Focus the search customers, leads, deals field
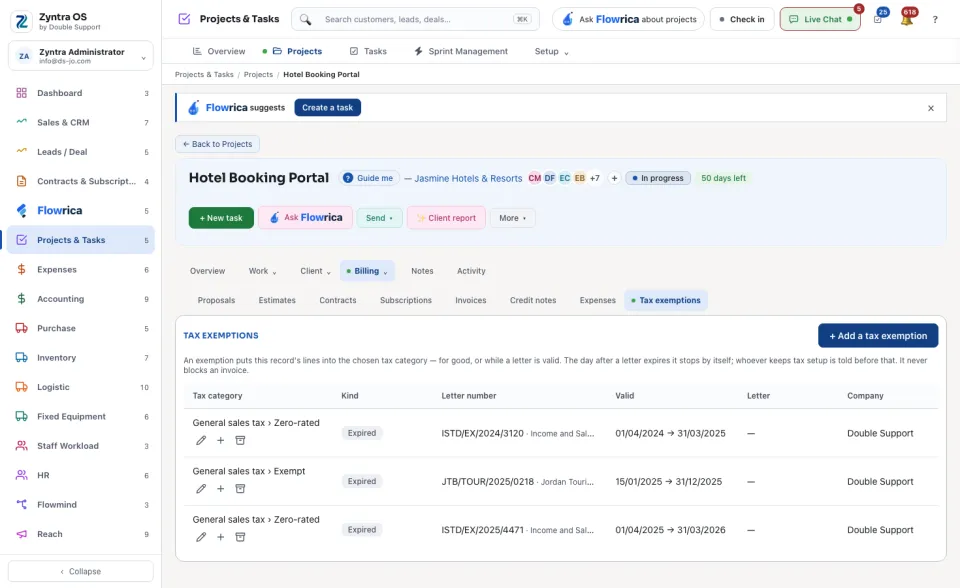The image size is (960, 588). (x=416, y=19)
